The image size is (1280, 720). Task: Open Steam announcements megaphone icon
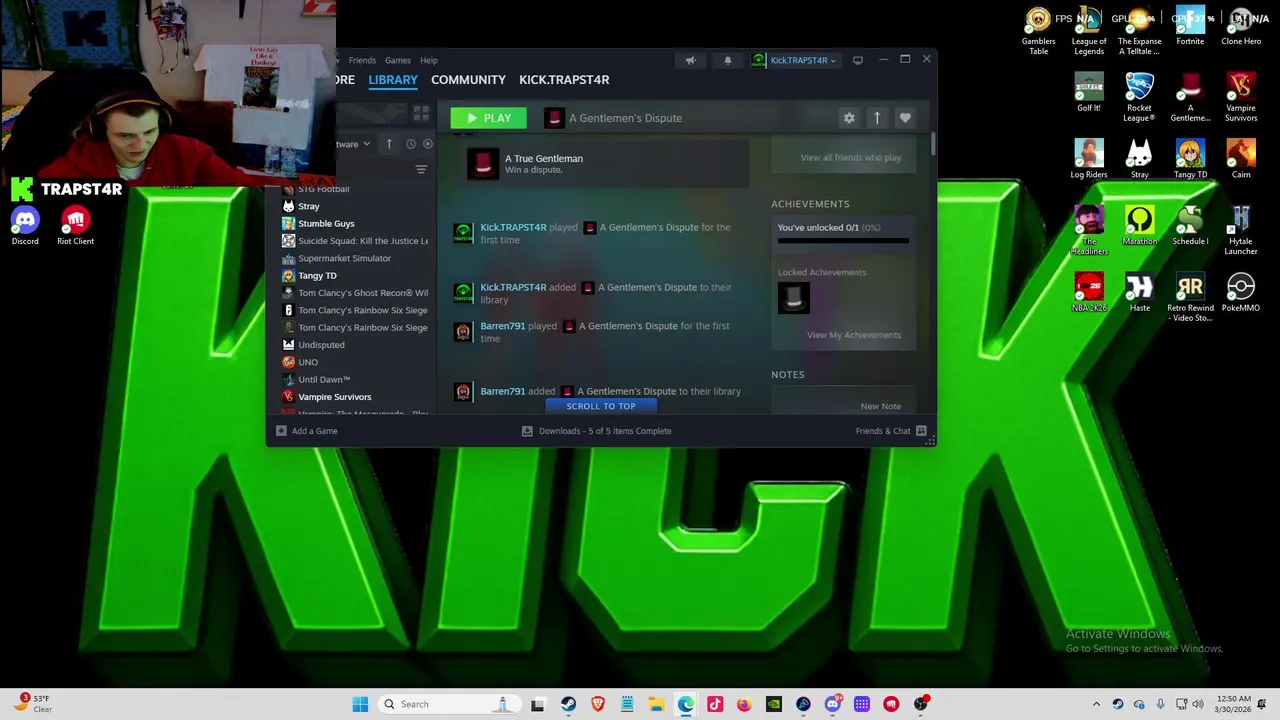(690, 60)
